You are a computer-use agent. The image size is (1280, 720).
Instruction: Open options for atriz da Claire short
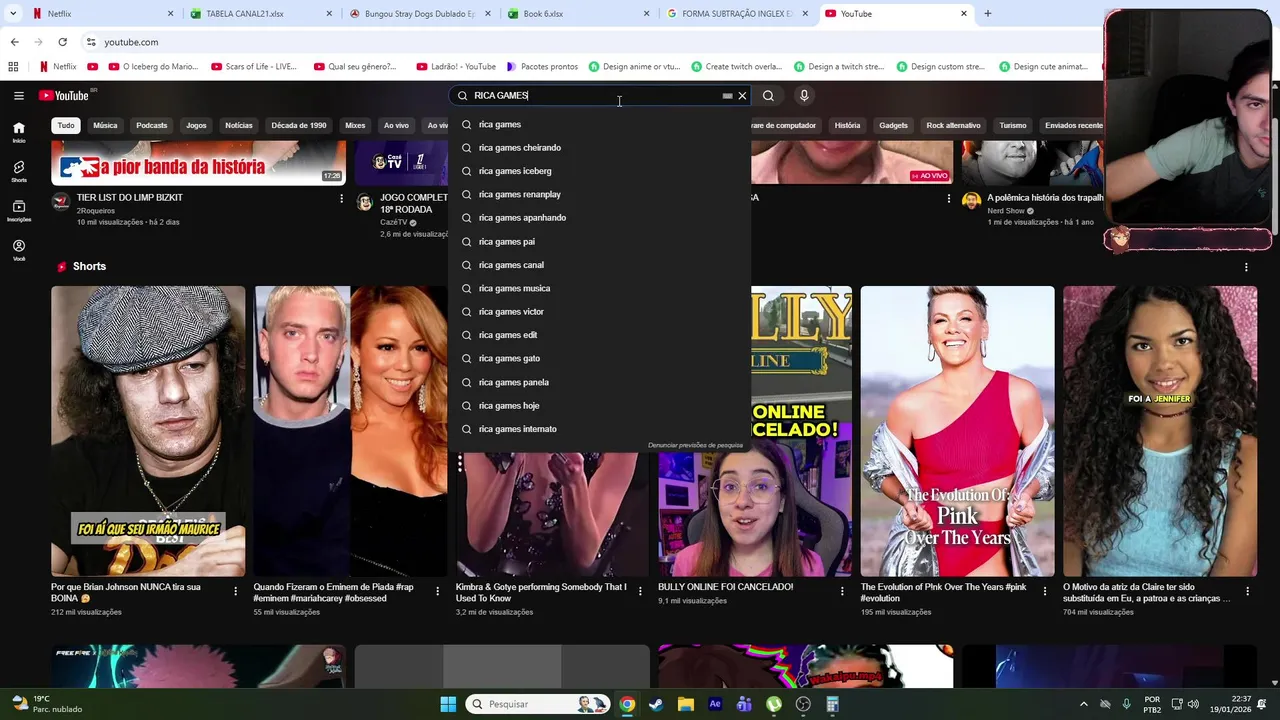click(1247, 591)
